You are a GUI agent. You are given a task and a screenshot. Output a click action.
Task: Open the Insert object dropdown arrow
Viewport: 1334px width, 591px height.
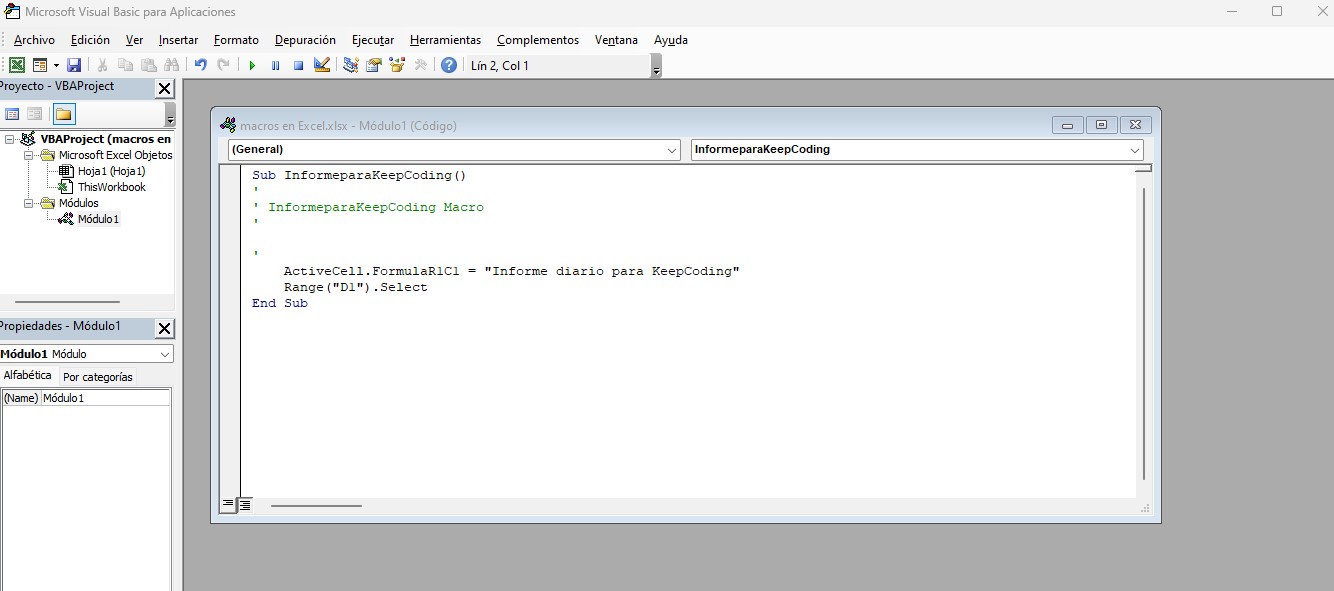tap(56, 65)
